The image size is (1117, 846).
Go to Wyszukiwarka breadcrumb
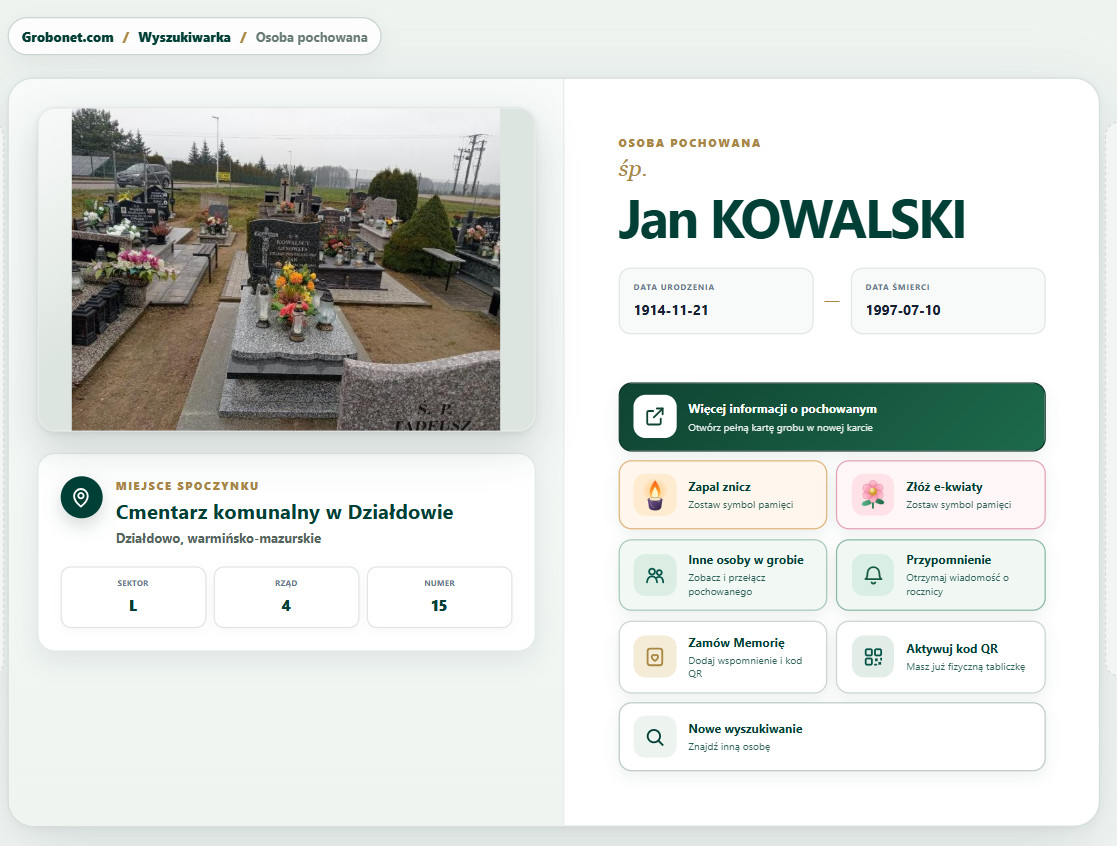pos(185,37)
